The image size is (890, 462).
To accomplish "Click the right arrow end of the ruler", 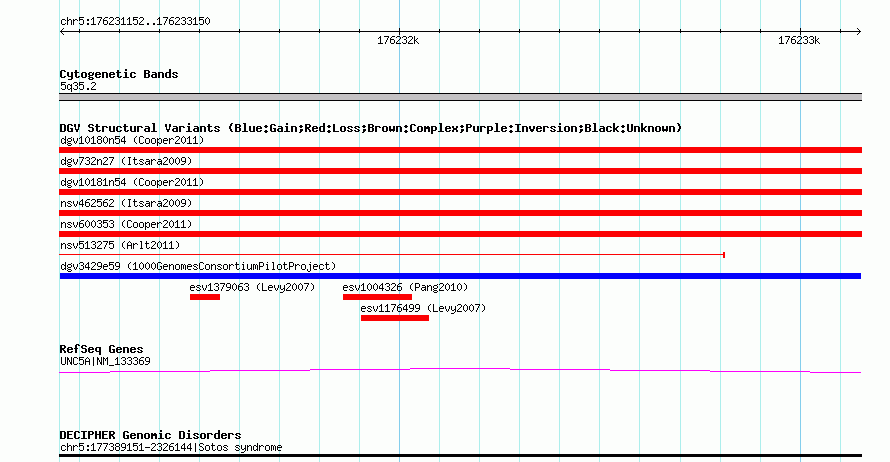I will coord(859,32).
